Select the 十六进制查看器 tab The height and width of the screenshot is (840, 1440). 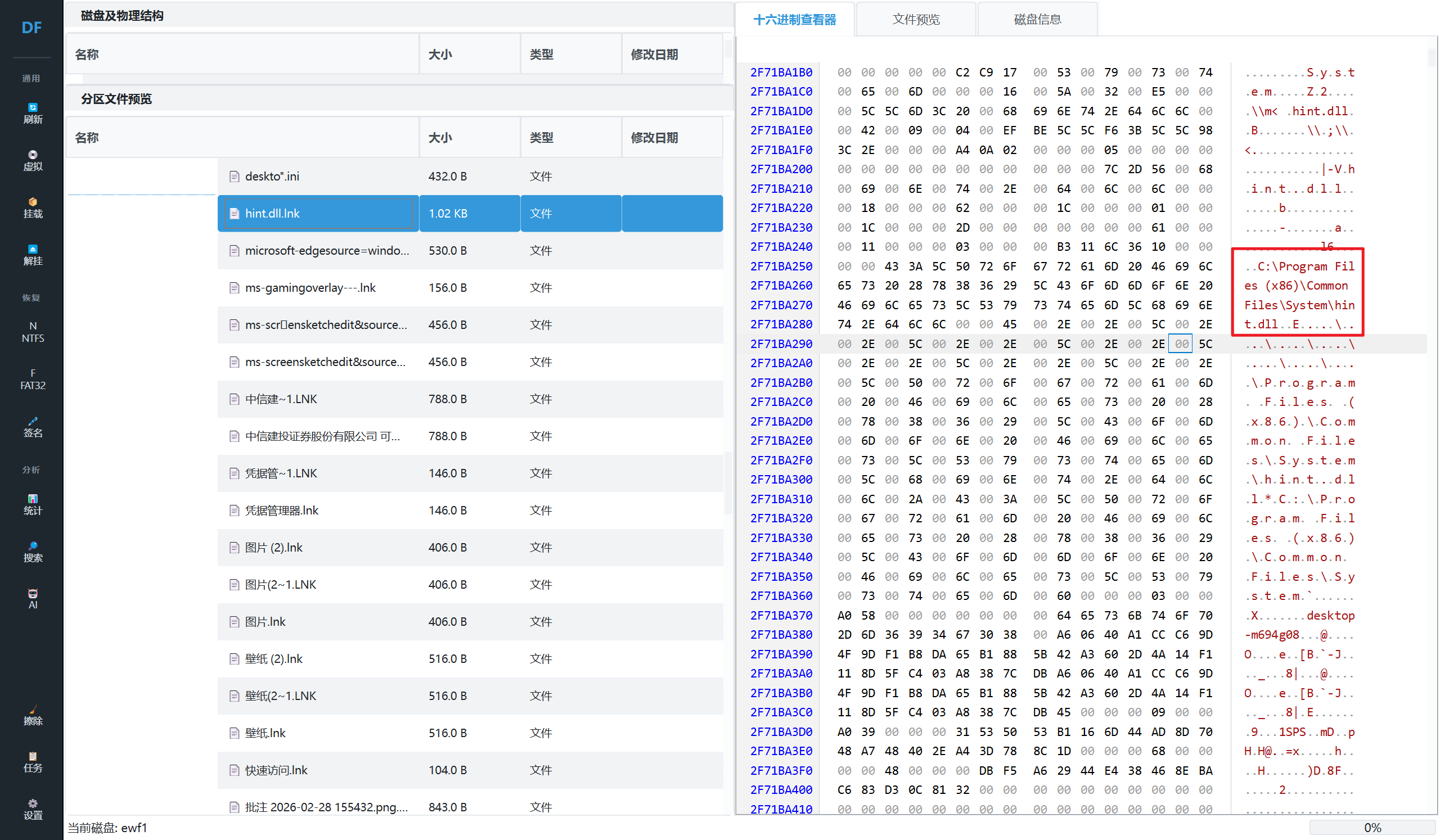[x=794, y=20]
